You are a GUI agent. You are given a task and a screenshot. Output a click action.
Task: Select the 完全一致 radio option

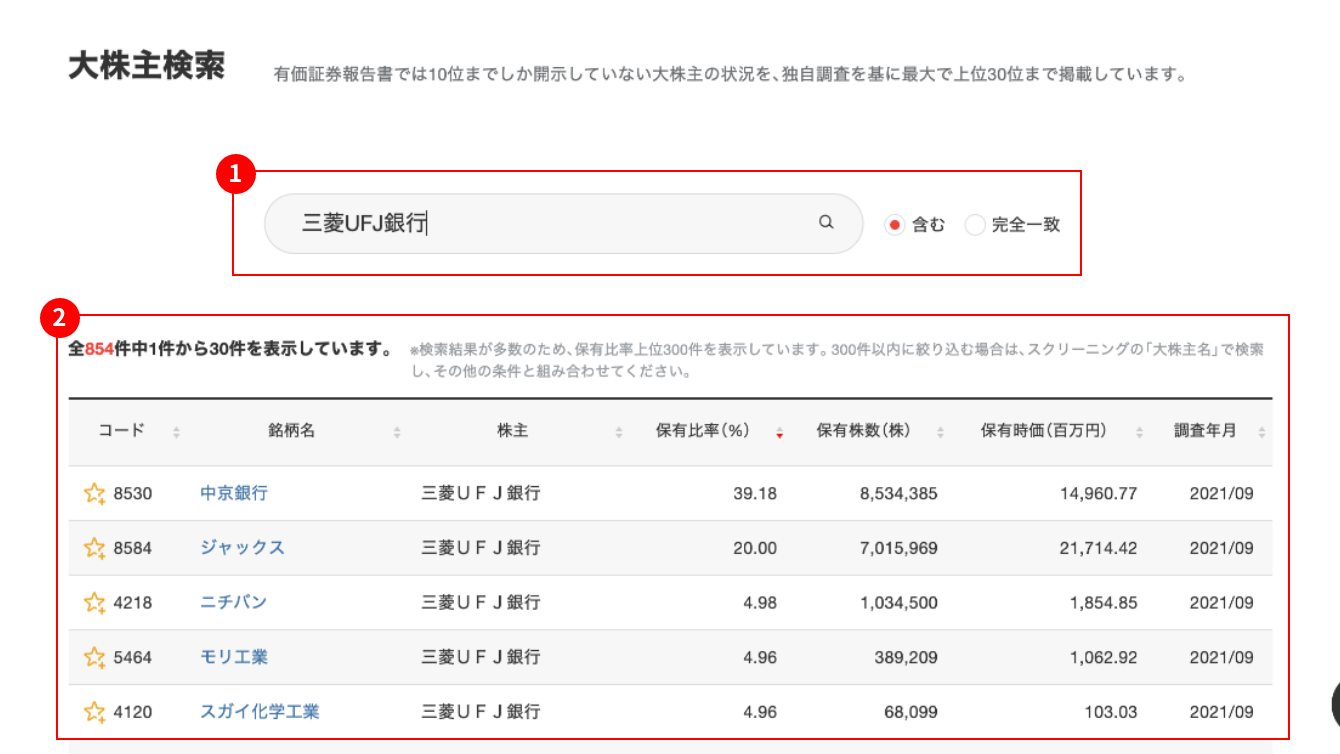tap(975, 225)
